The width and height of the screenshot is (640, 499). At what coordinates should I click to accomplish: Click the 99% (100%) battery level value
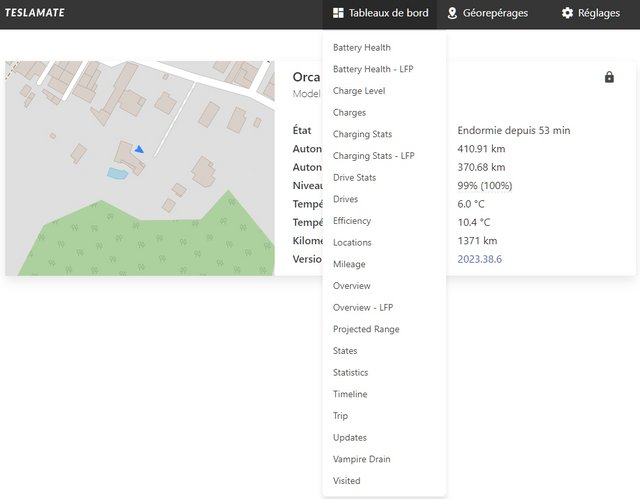point(484,186)
